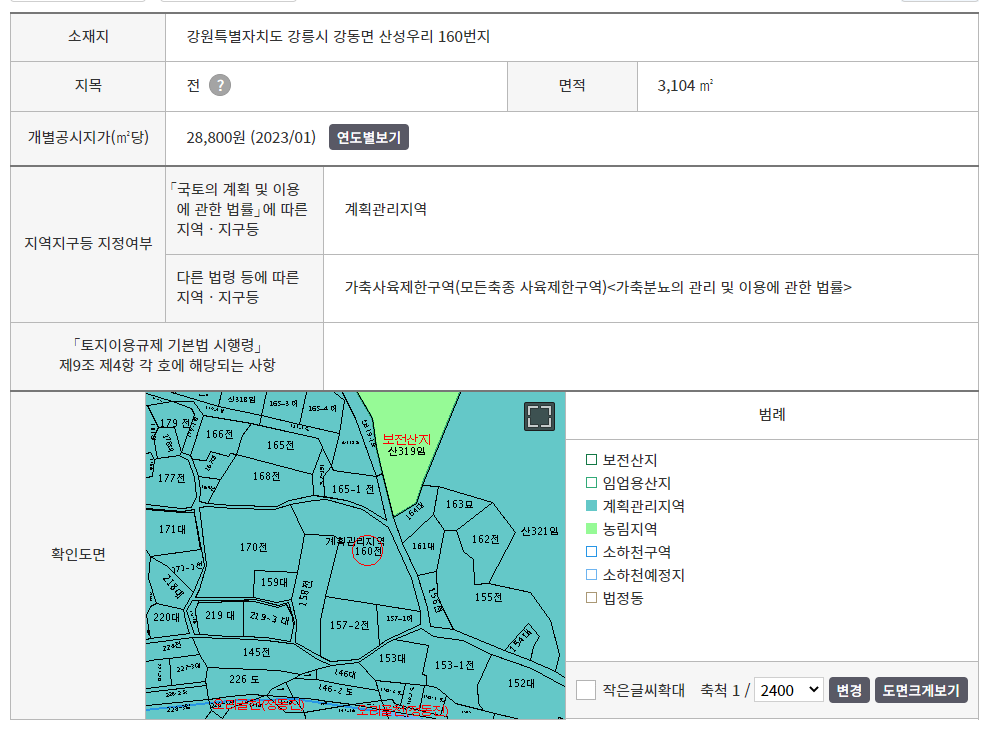Open 도면크게보기 enlarged map view
This screenshot has width=991, height=732.
(x=921, y=690)
